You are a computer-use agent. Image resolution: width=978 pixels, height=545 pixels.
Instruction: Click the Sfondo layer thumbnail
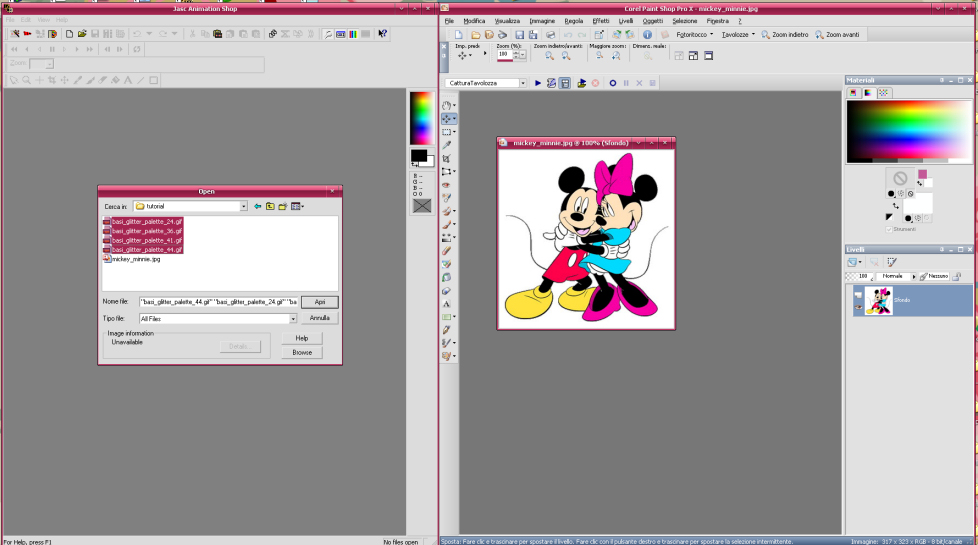(x=878, y=301)
